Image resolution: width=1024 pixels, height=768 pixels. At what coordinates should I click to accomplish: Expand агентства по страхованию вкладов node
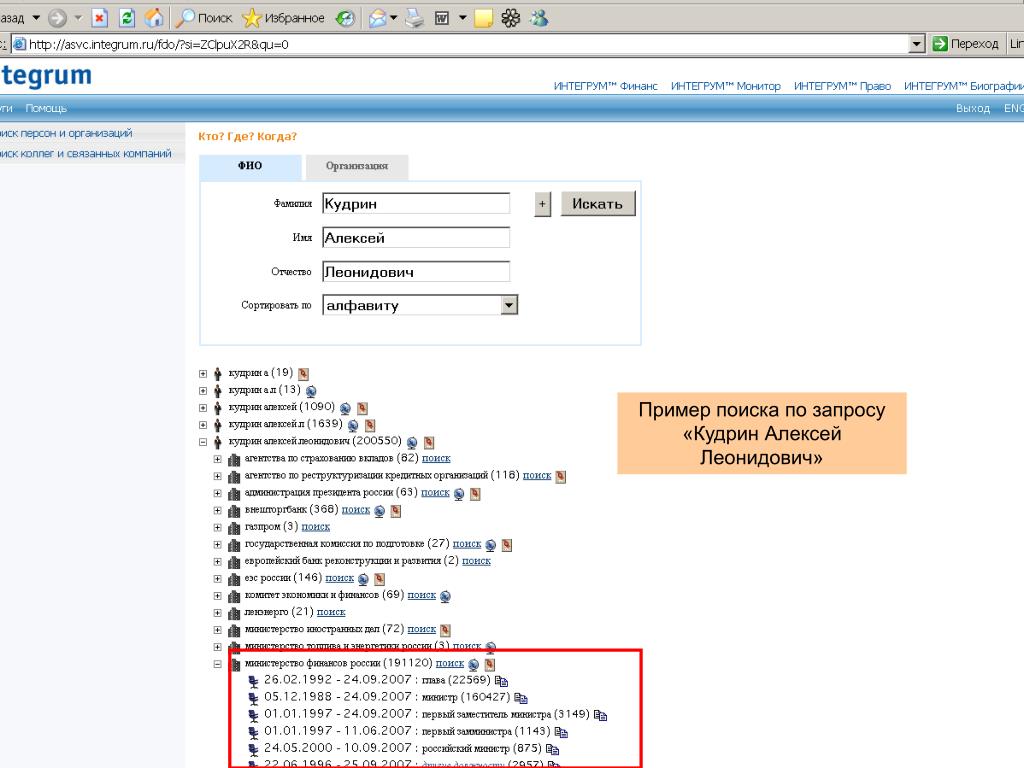coord(218,459)
